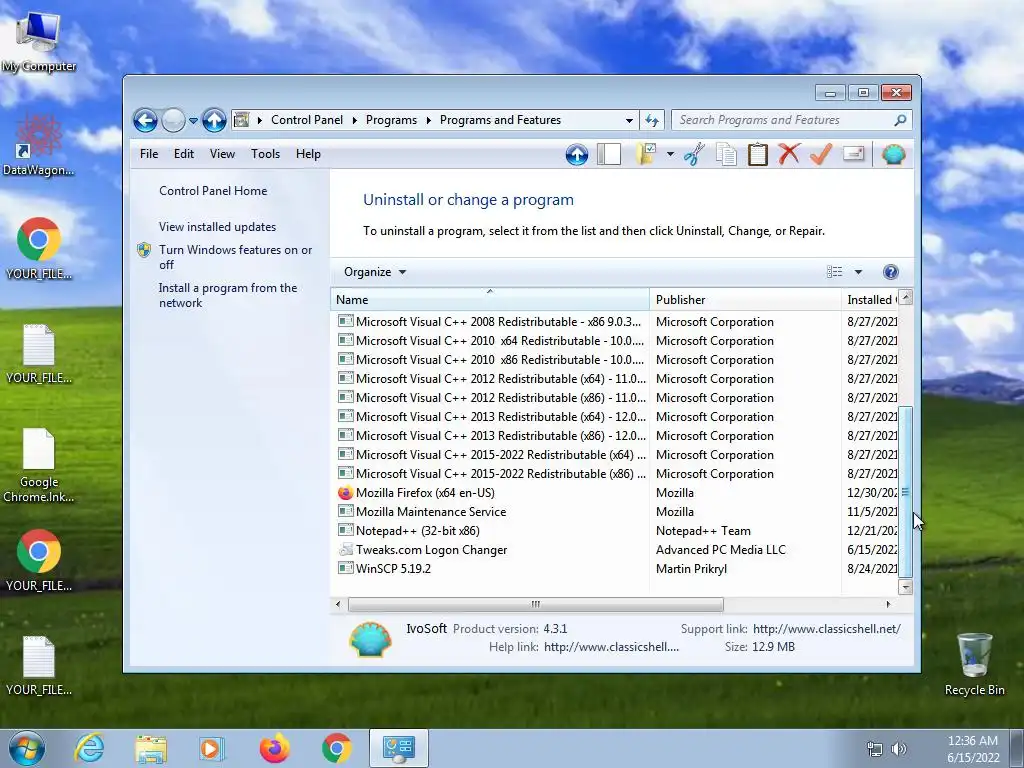
Task: Click the folder options toolbar icon
Action: coord(646,155)
